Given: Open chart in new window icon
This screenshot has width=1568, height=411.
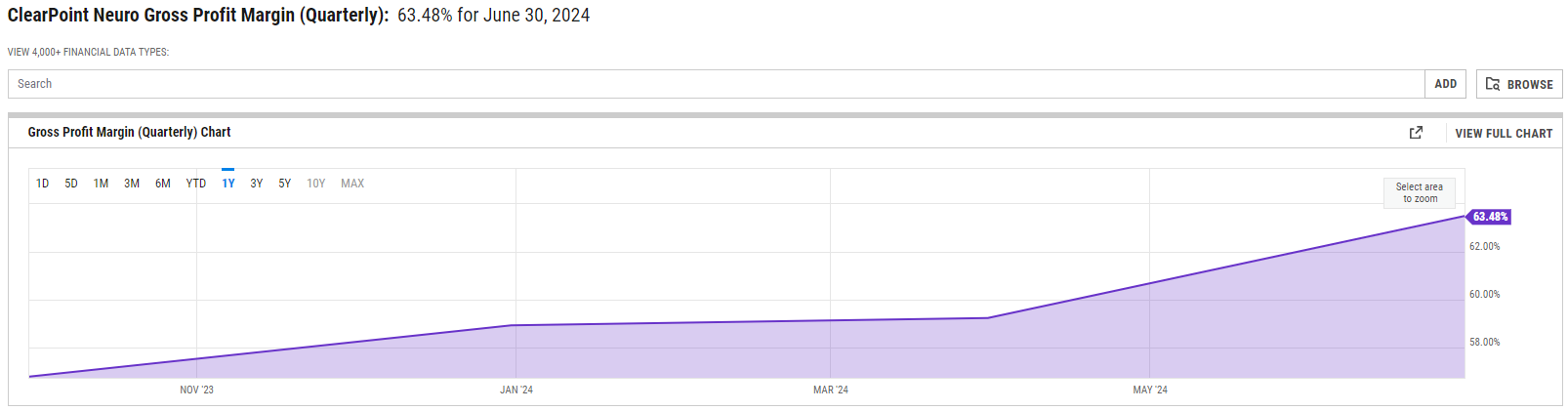Looking at the screenshot, I should 1416,133.
